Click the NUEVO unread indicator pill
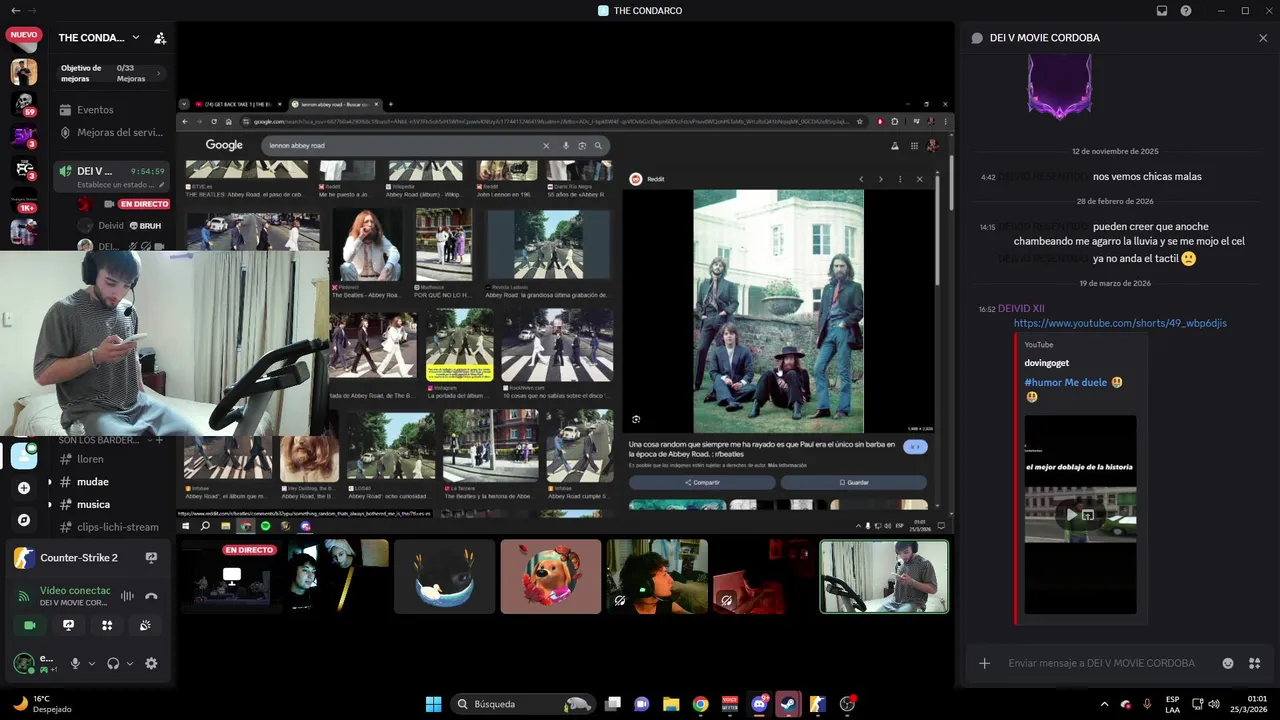The height and width of the screenshot is (720, 1280). [23, 35]
